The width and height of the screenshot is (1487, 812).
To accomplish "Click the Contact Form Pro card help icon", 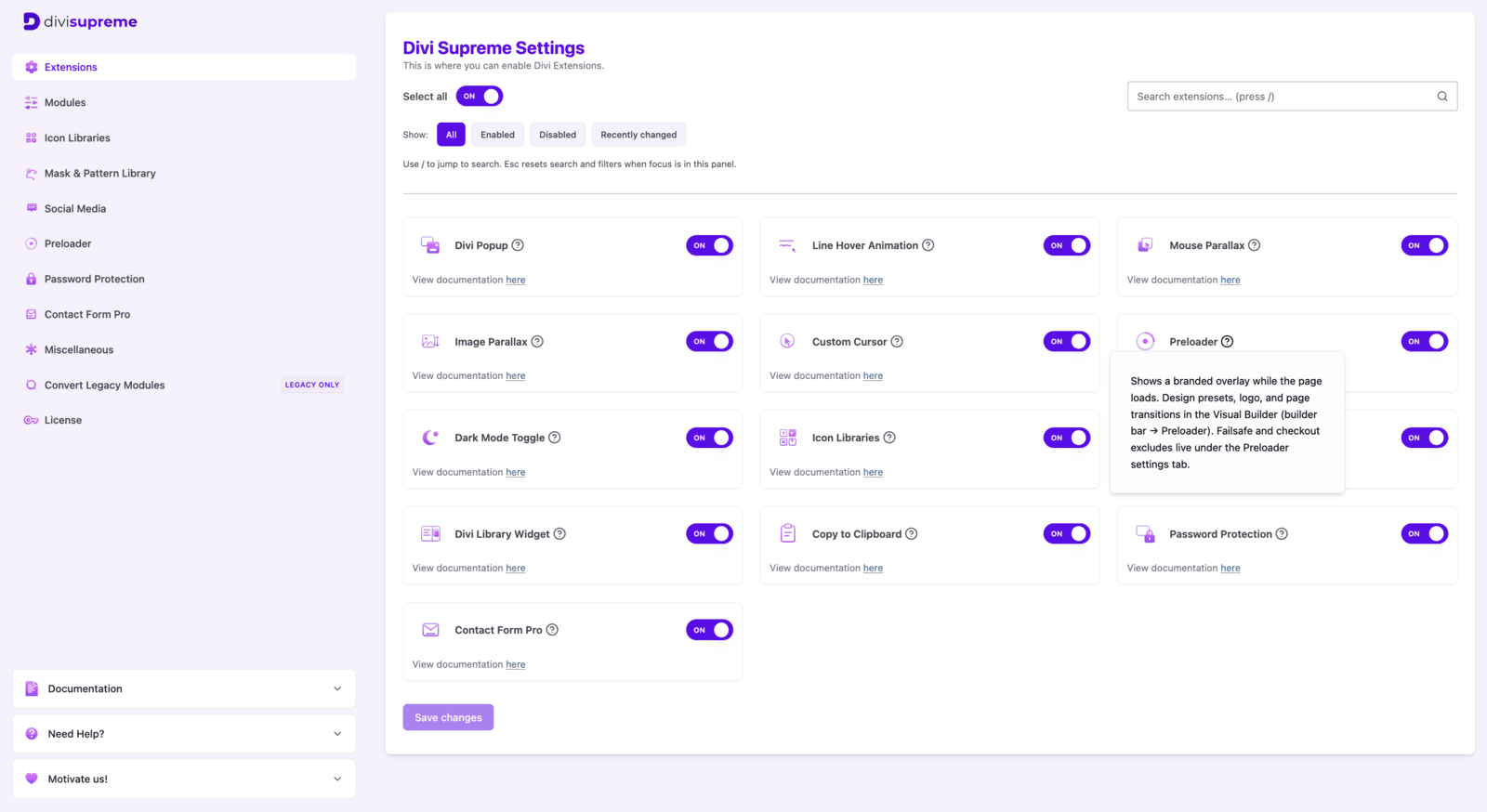I will (x=552, y=630).
